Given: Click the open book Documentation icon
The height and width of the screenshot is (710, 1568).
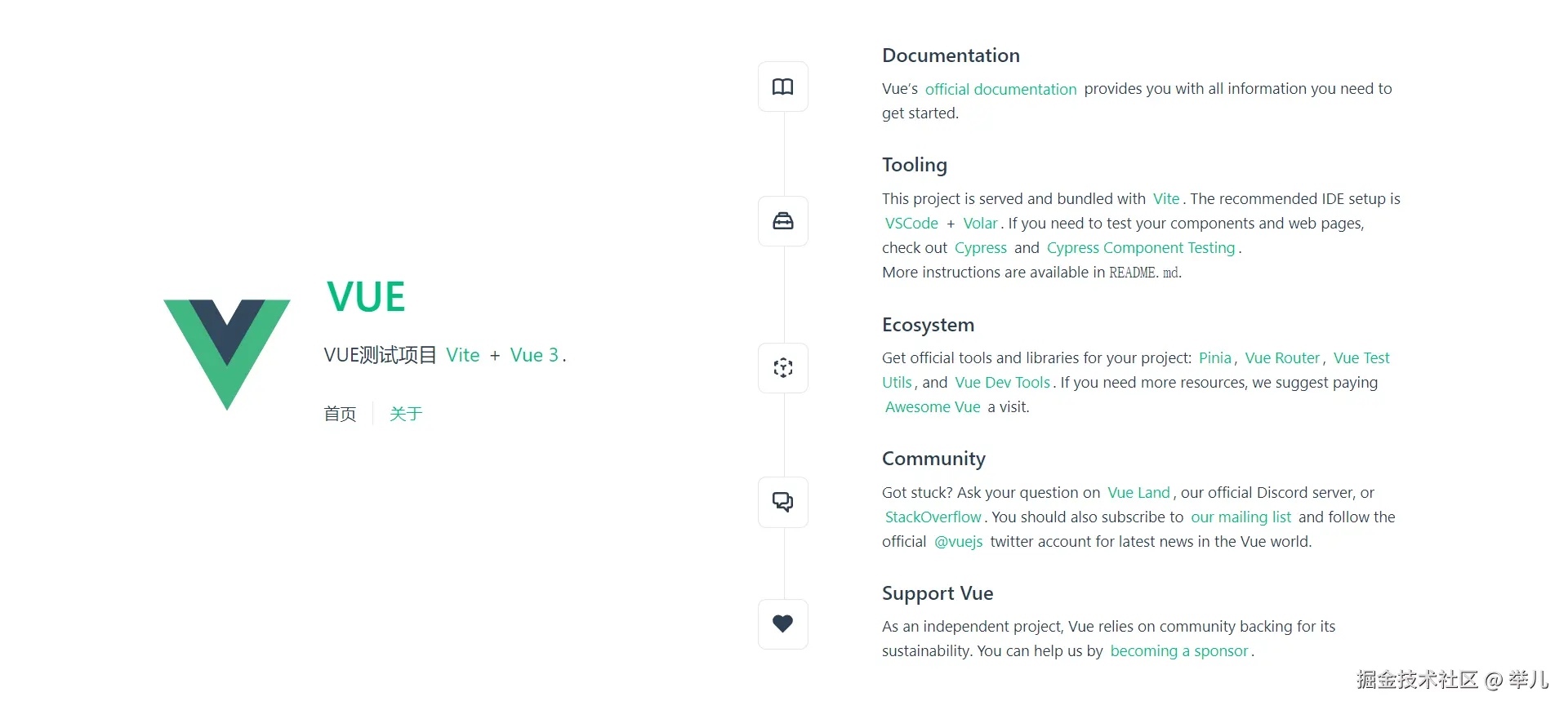Looking at the screenshot, I should pyautogui.click(x=782, y=87).
